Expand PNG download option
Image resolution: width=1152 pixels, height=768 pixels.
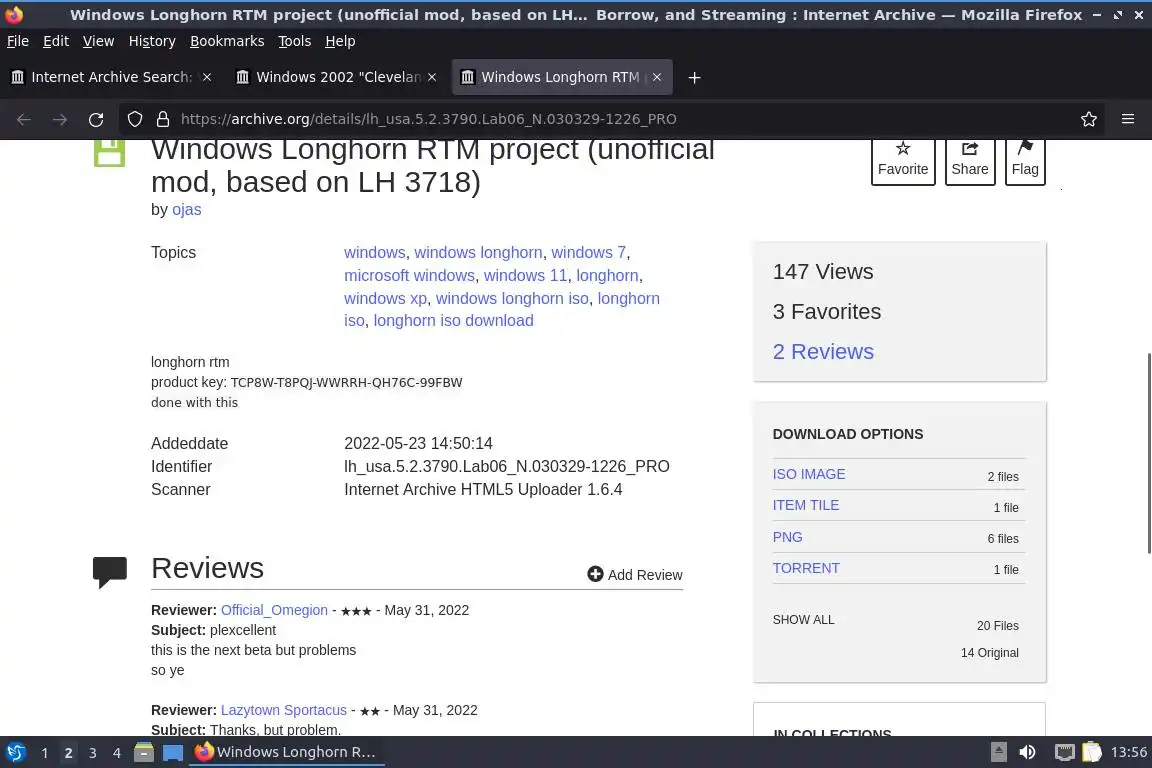point(787,537)
